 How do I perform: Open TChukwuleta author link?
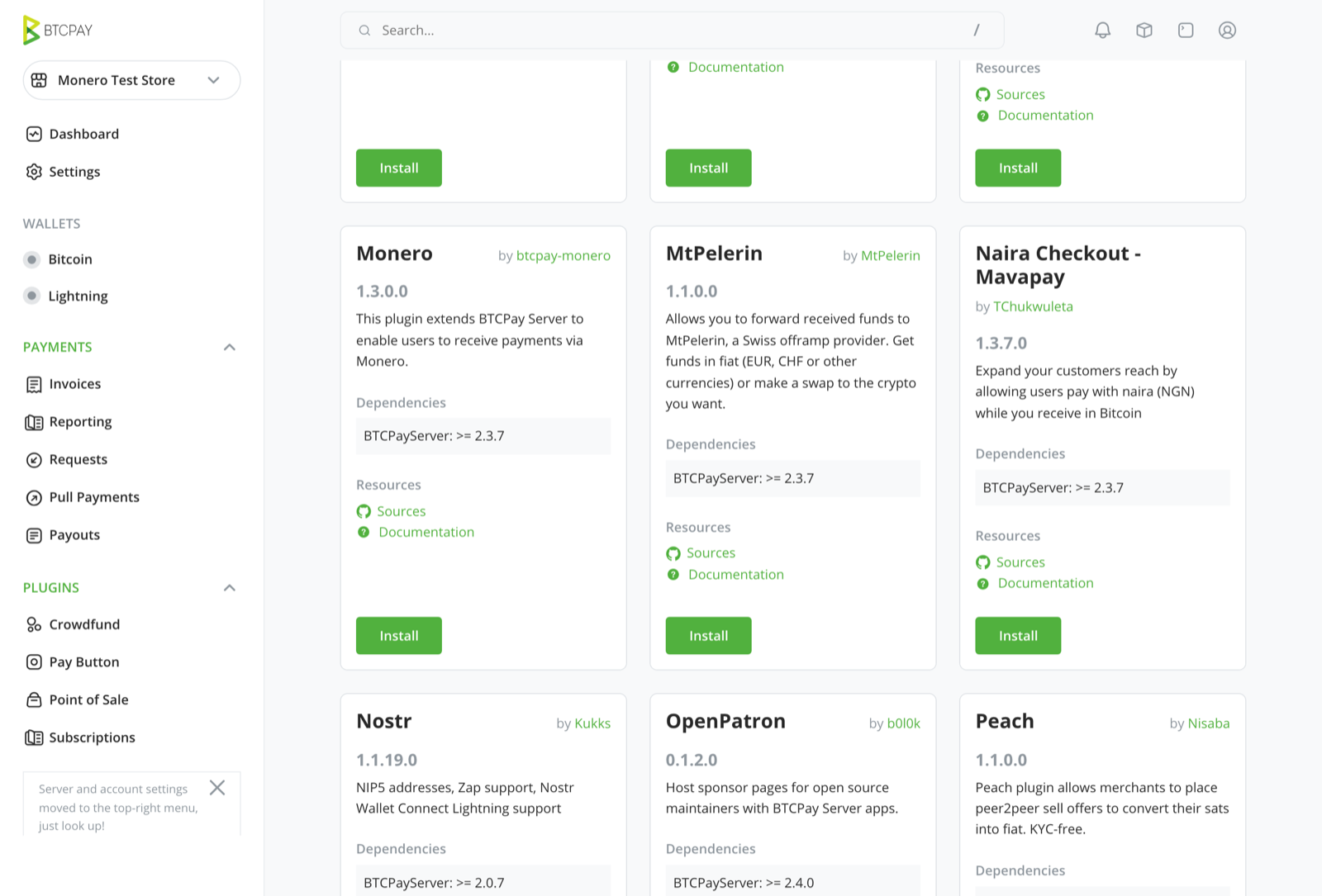click(1033, 306)
